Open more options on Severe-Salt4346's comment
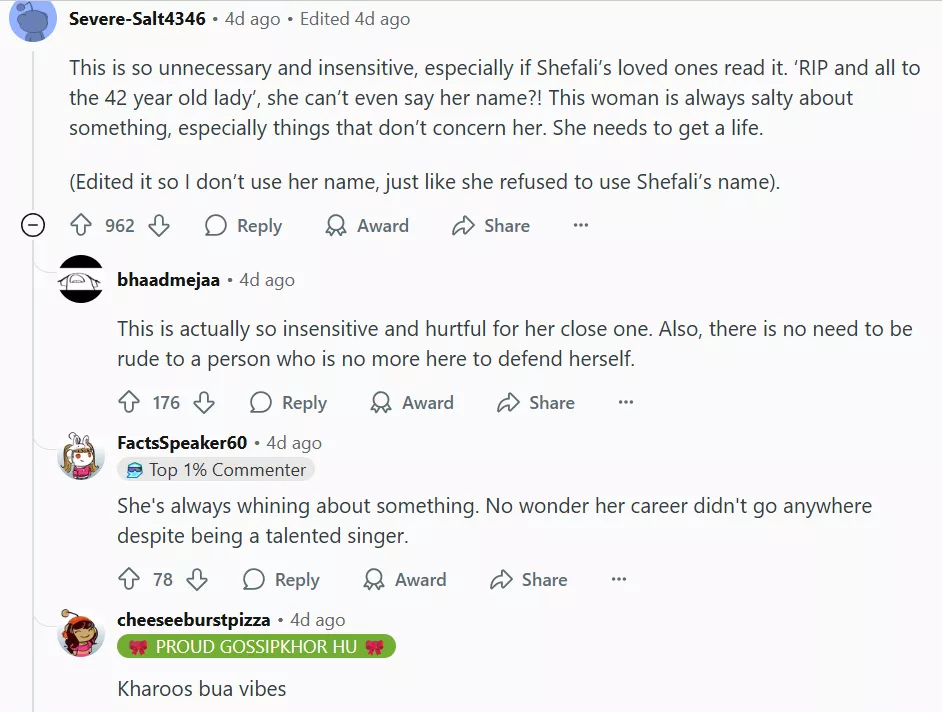This screenshot has height=712, width=942. (x=581, y=226)
